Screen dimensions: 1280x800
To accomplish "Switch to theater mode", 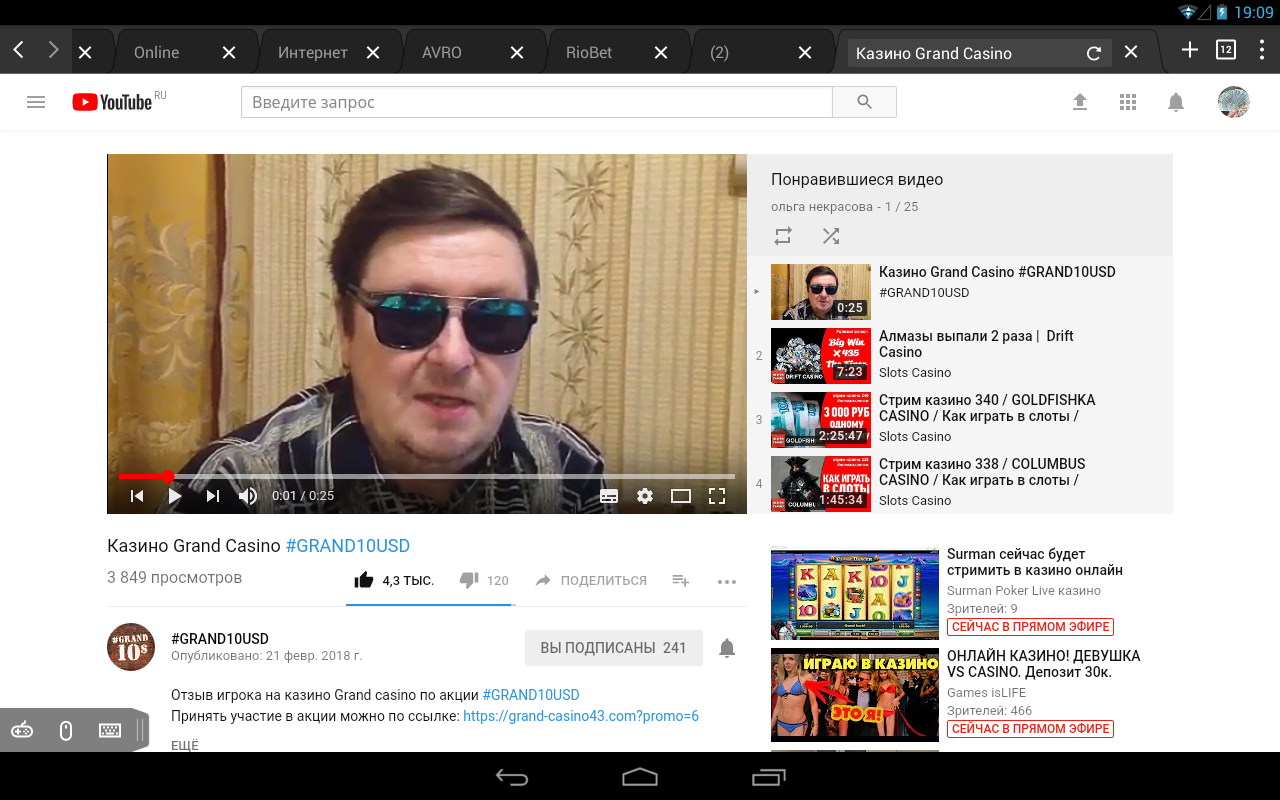I will point(681,496).
